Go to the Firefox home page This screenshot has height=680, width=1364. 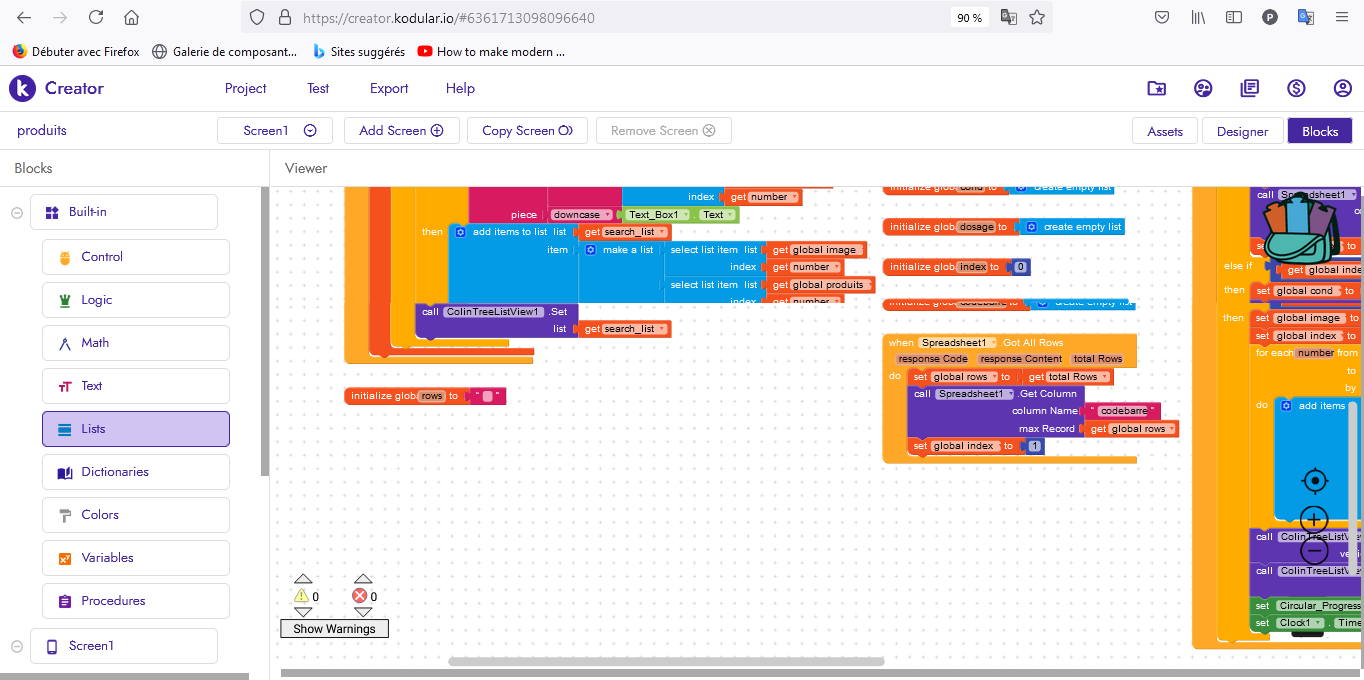point(131,17)
